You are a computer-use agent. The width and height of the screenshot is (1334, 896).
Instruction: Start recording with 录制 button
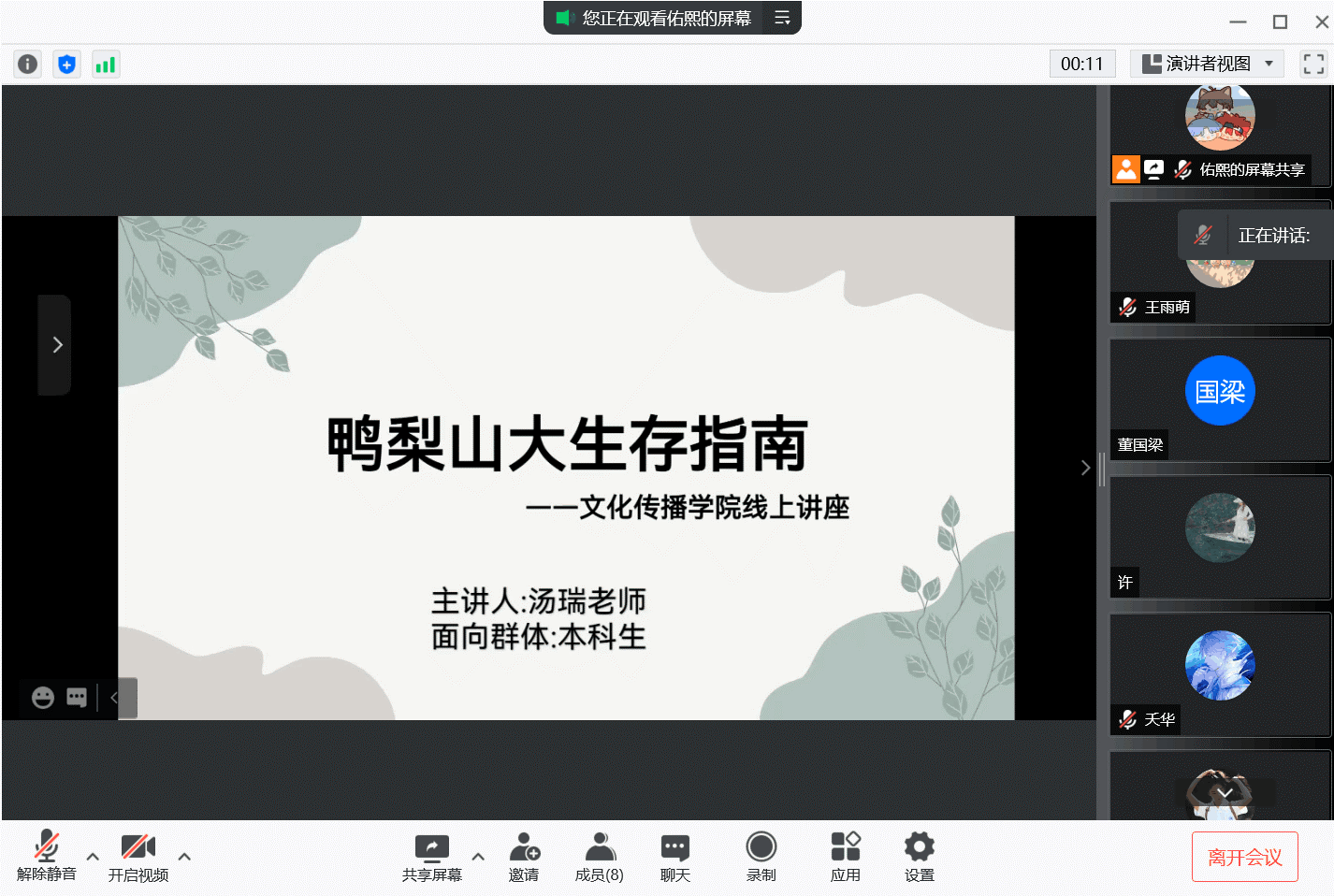761,856
